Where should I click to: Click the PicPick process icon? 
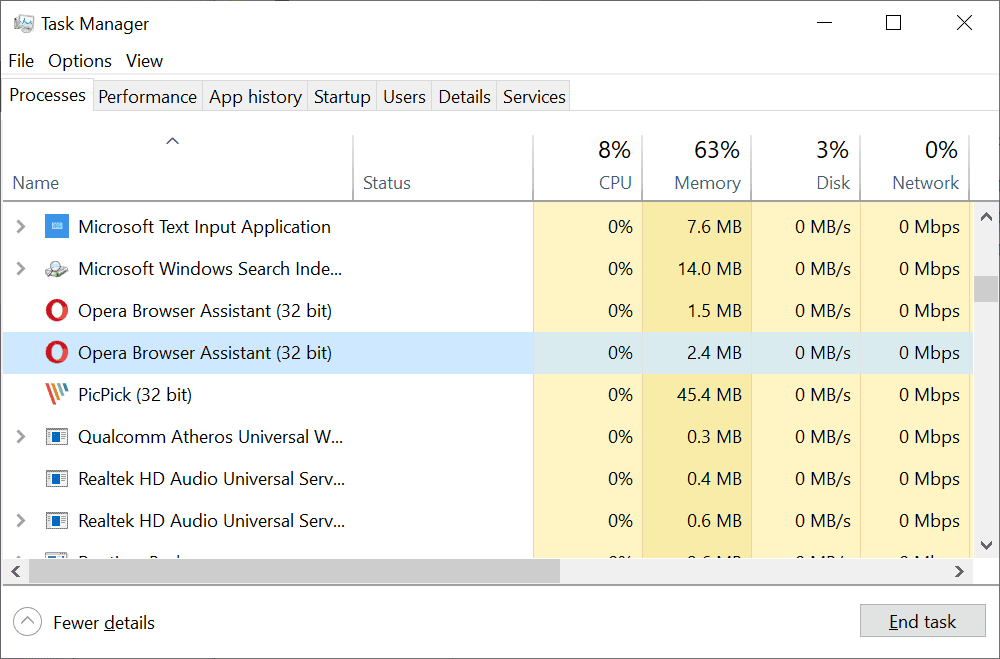point(57,395)
